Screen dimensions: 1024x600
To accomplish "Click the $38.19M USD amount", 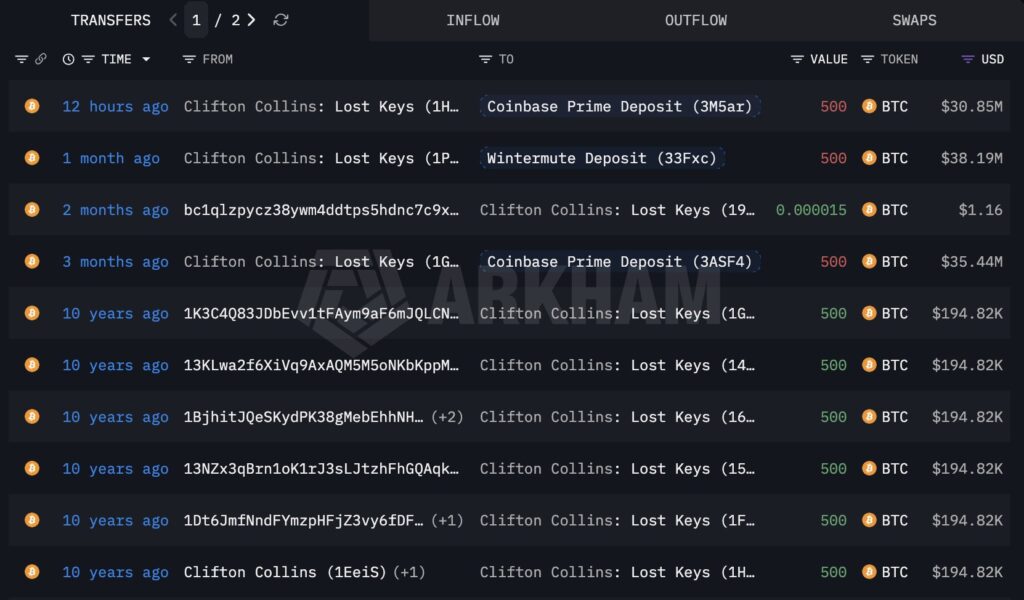I will pos(971,158).
